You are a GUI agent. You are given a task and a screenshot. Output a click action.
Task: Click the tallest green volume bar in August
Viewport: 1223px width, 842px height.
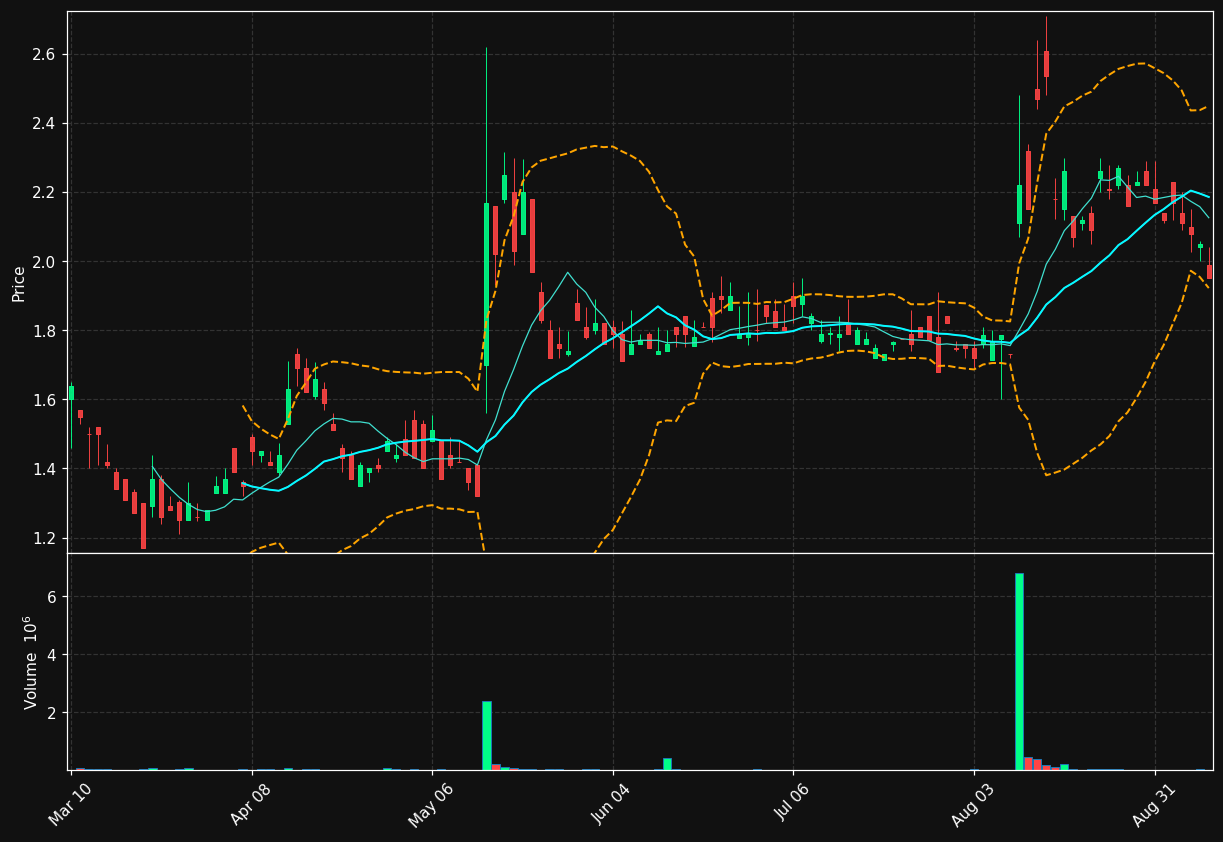(1019, 672)
